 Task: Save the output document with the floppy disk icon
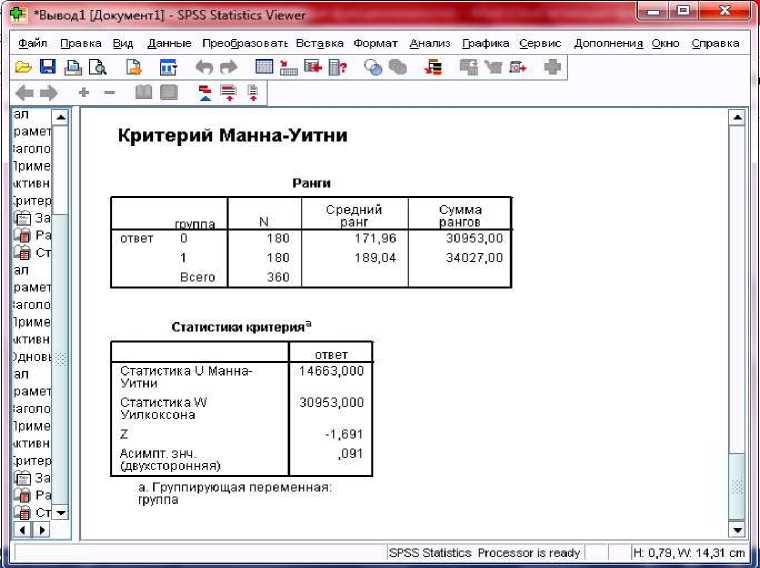(48, 67)
